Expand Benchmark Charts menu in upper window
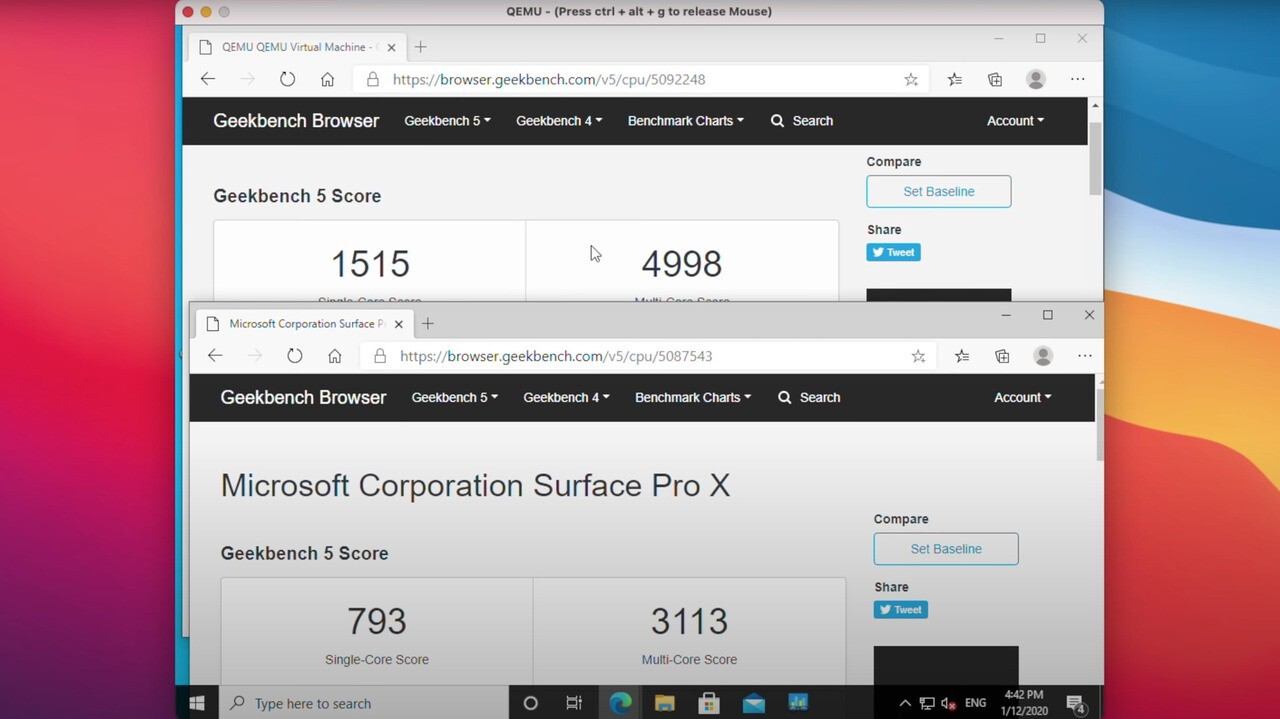 point(685,121)
